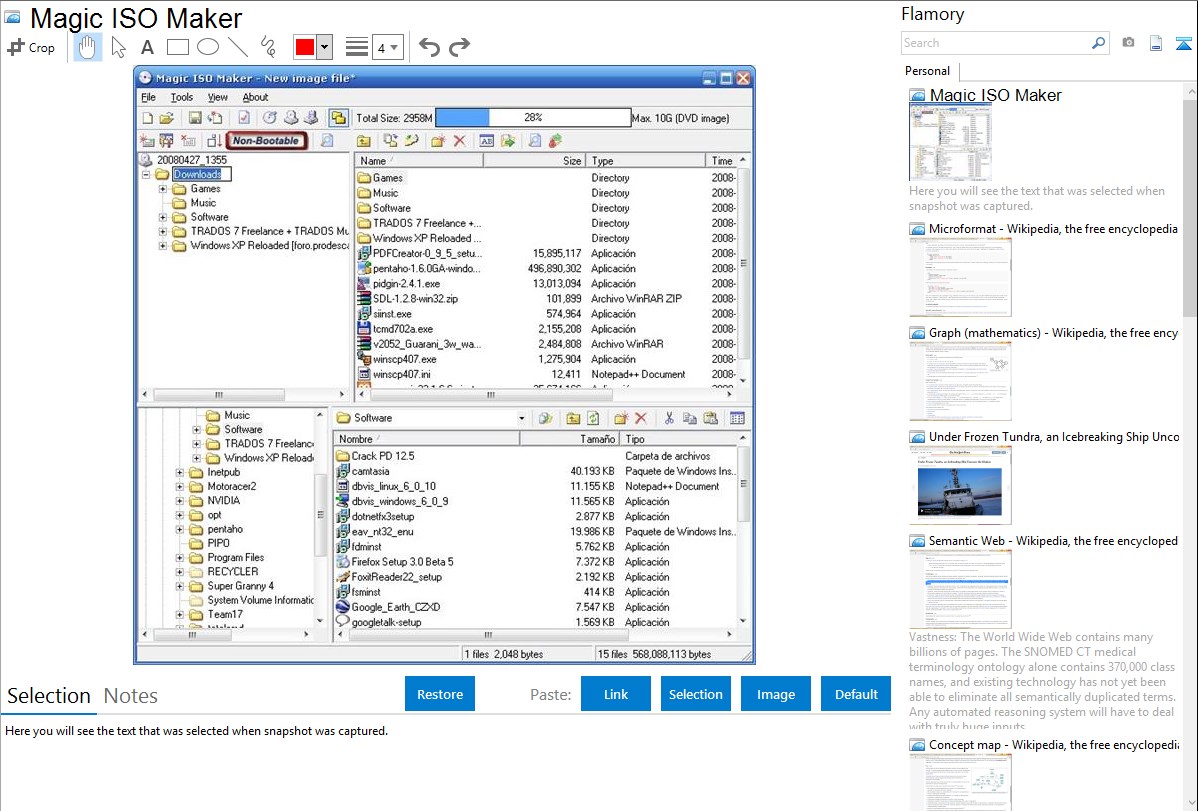This screenshot has width=1198, height=811.
Task: Click the refresh icon in local toolbar
Action: pos(593,418)
